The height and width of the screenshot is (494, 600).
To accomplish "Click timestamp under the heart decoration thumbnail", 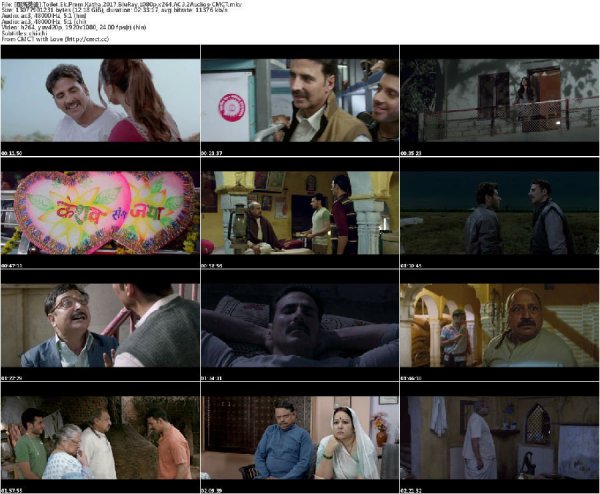I will (13, 268).
